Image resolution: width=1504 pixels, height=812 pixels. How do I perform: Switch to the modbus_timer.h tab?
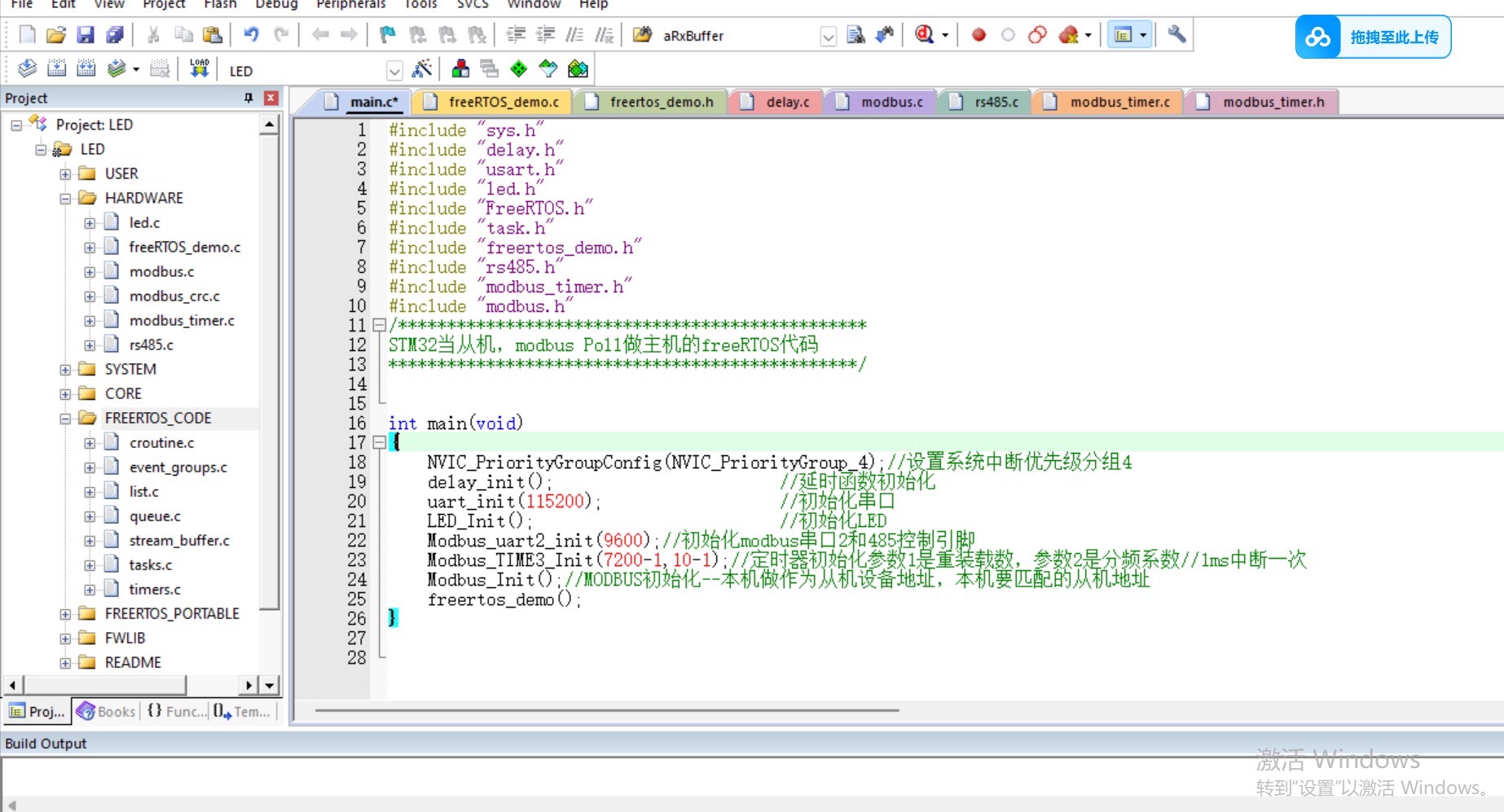coord(1264,102)
